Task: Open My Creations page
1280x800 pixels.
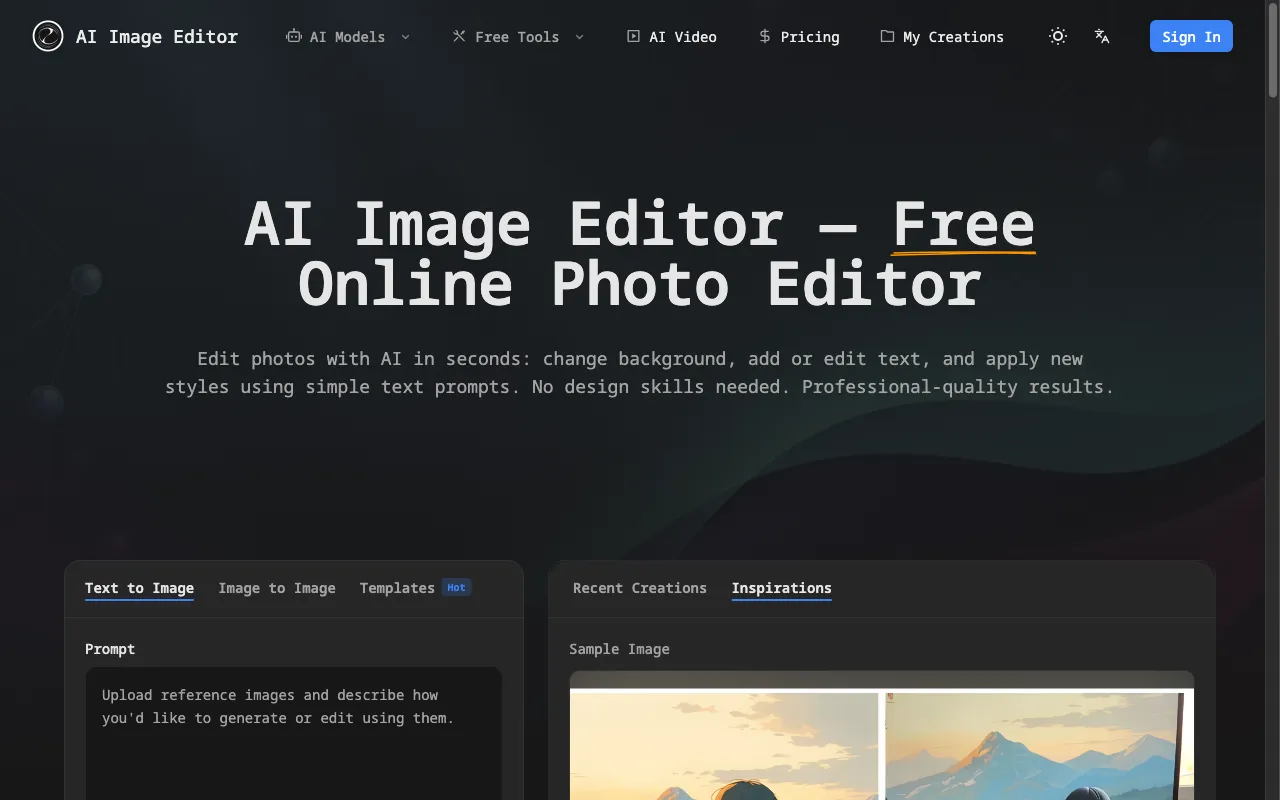Action: pos(942,37)
